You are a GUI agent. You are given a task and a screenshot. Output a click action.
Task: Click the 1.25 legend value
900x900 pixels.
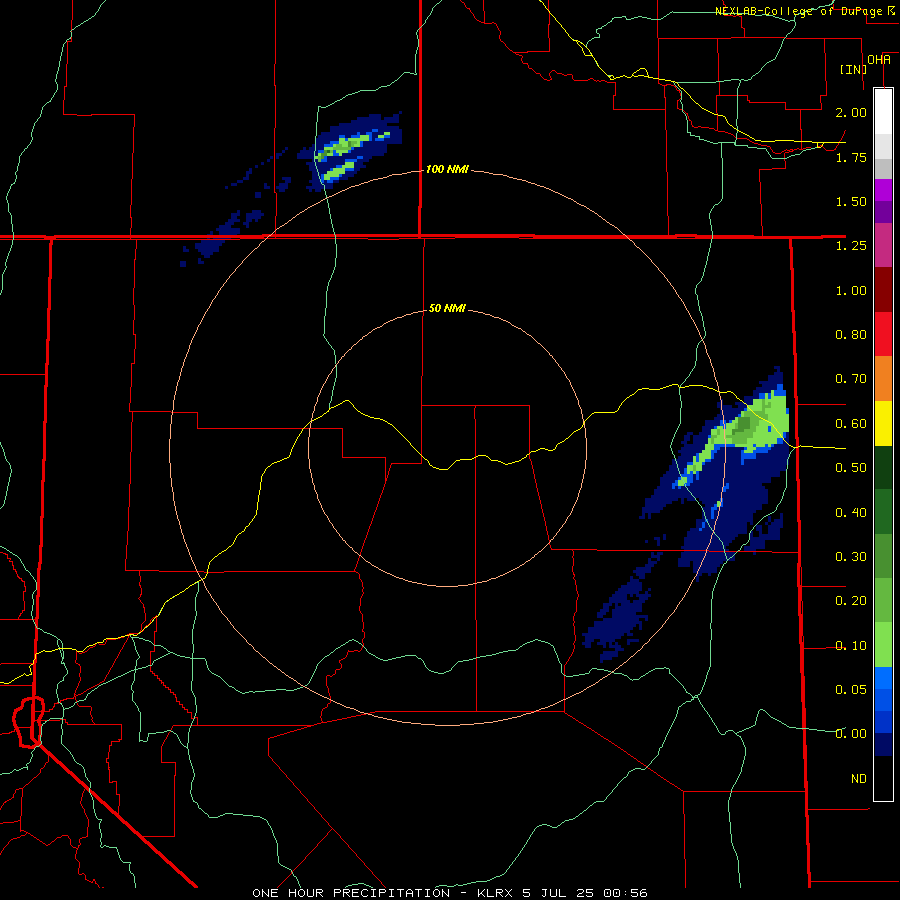pyautogui.click(x=851, y=246)
